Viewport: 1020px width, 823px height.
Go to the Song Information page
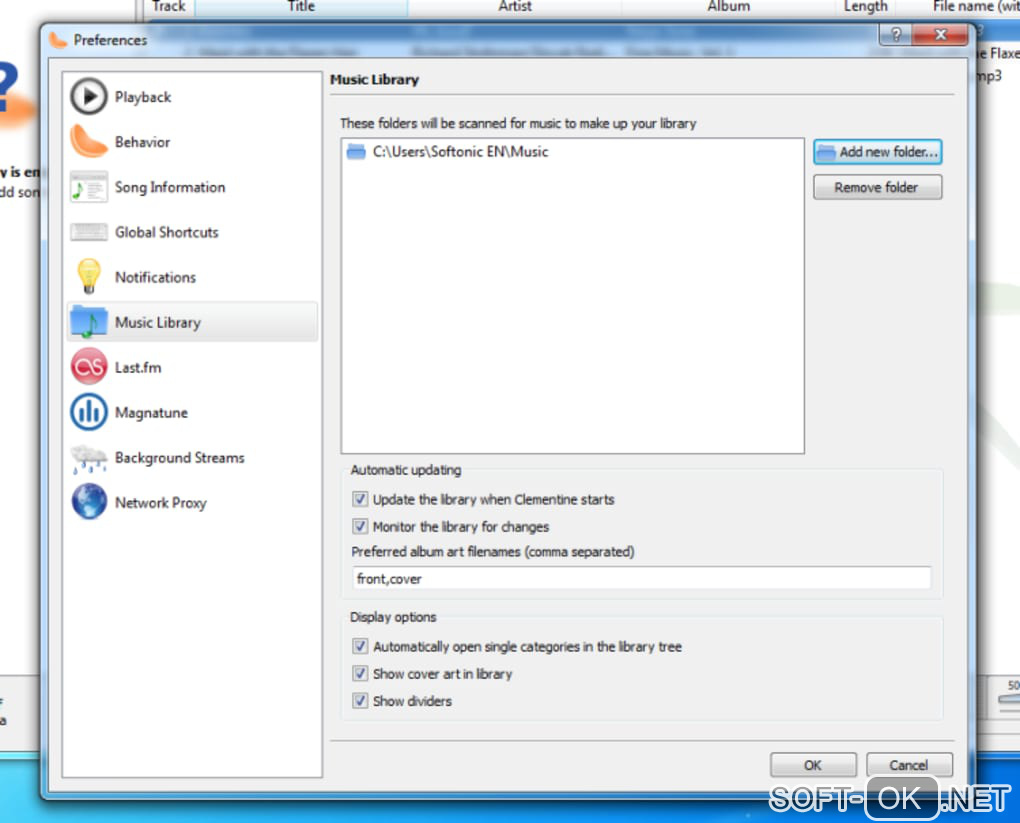(x=192, y=187)
